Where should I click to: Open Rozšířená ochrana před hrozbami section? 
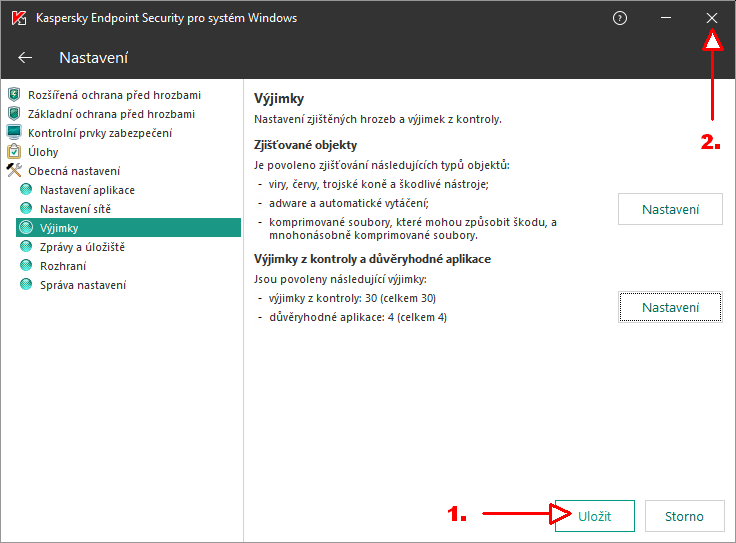[115, 95]
